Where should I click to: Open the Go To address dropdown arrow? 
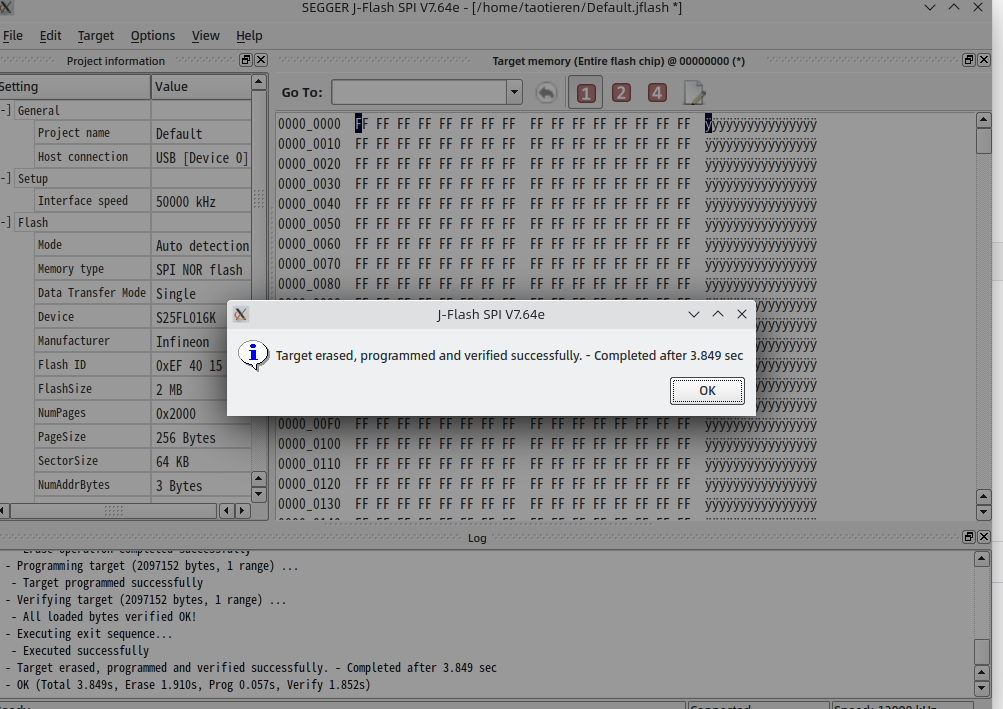click(x=514, y=93)
